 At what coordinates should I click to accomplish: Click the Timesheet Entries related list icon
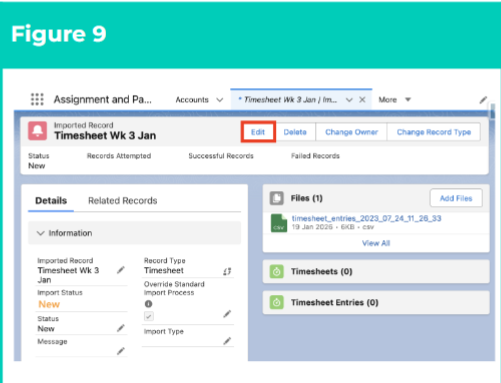tap(277, 302)
